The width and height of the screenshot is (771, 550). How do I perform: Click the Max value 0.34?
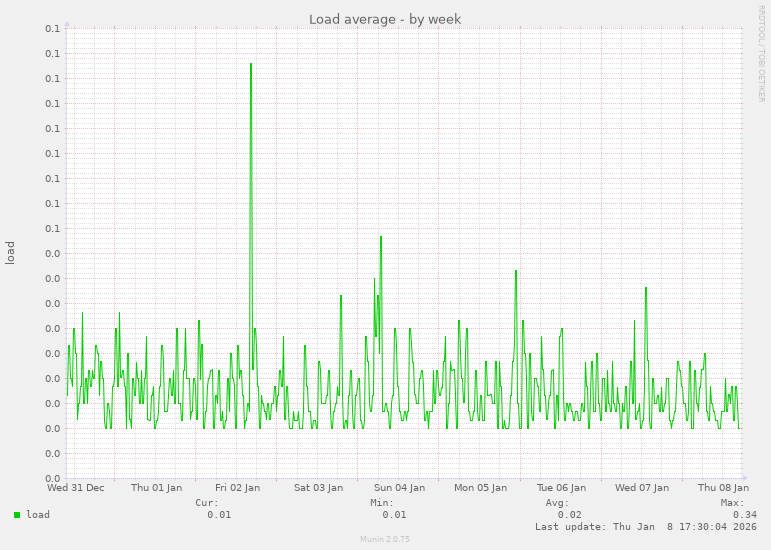pos(745,515)
